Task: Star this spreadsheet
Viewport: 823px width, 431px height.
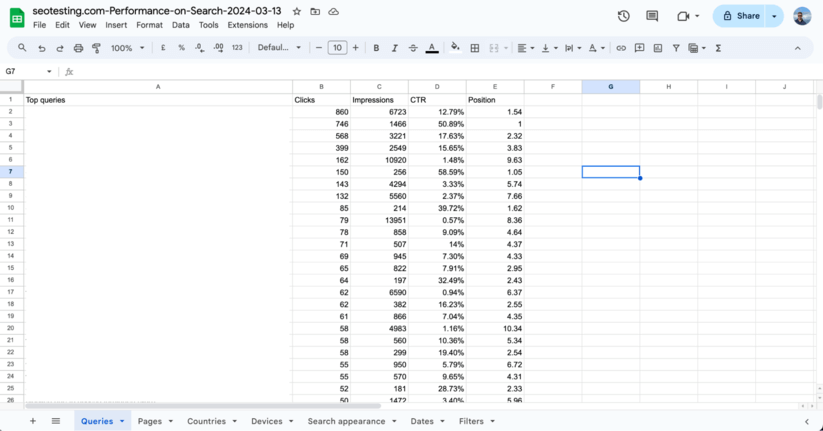Action: 297,12
